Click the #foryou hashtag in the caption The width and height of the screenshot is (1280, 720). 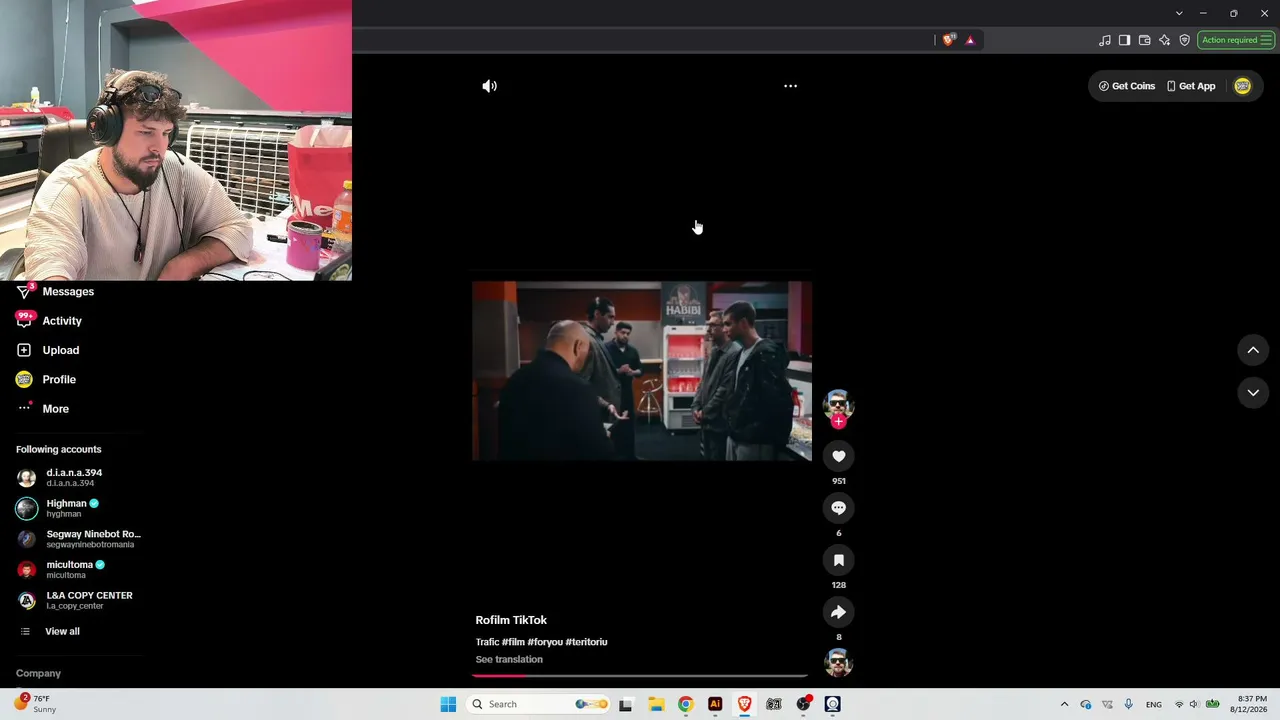pyautogui.click(x=545, y=642)
